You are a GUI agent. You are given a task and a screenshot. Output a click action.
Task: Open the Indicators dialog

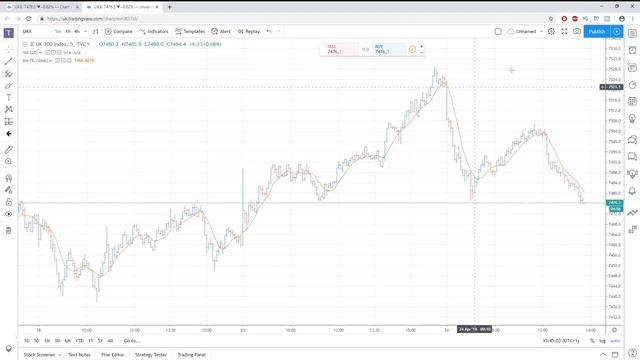(153, 31)
